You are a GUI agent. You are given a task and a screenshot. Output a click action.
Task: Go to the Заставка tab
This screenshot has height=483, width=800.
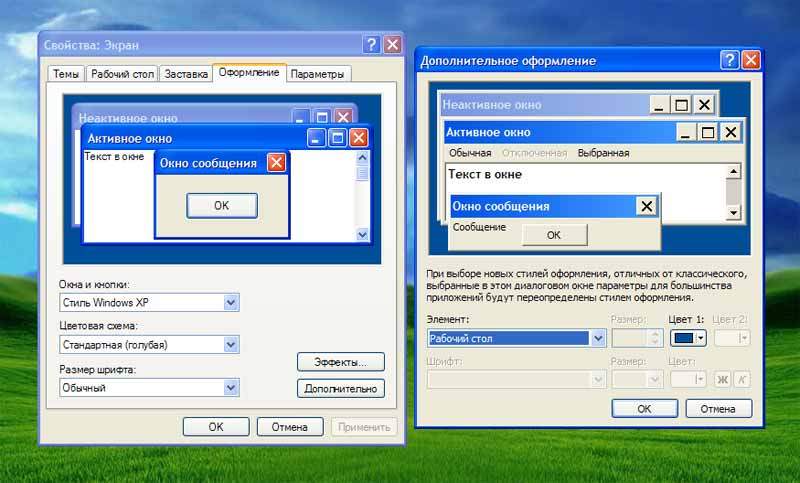tap(186, 74)
